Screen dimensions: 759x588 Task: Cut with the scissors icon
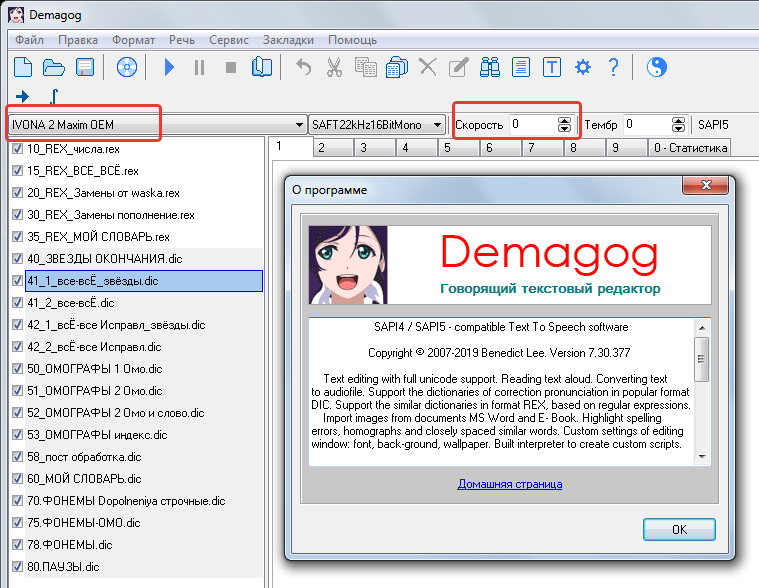coord(334,67)
